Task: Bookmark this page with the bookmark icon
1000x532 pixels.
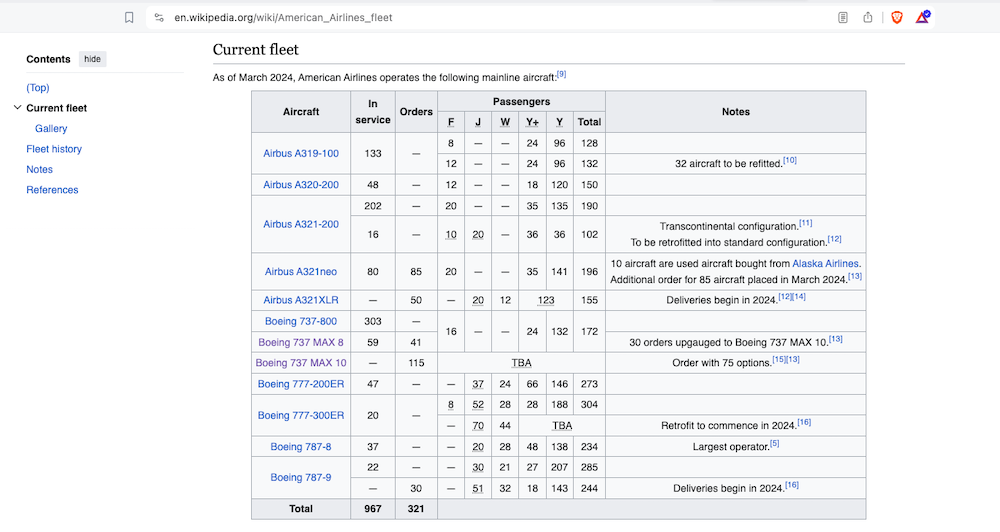Action: [x=129, y=18]
